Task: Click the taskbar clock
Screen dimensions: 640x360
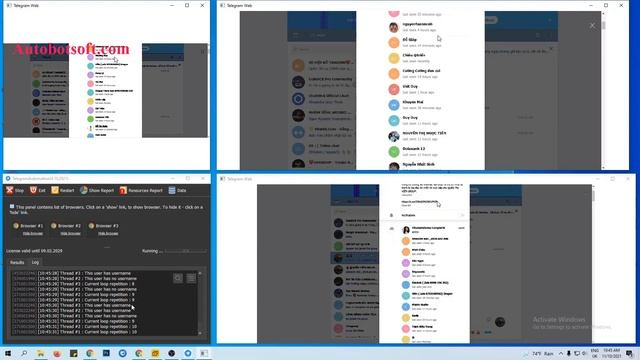Action: pyautogui.click(x=611, y=353)
